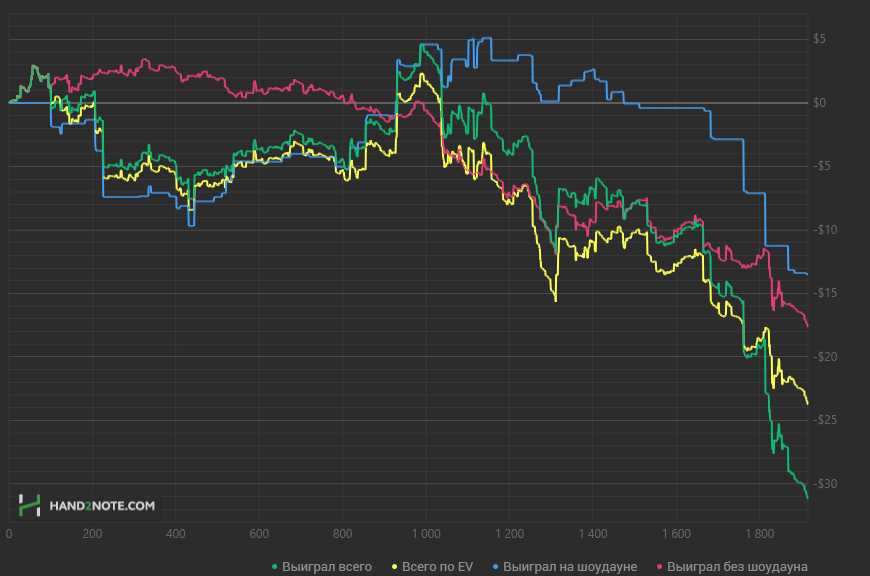Click the '-$10' y-axis label
The width and height of the screenshot is (870, 576).
[825, 230]
